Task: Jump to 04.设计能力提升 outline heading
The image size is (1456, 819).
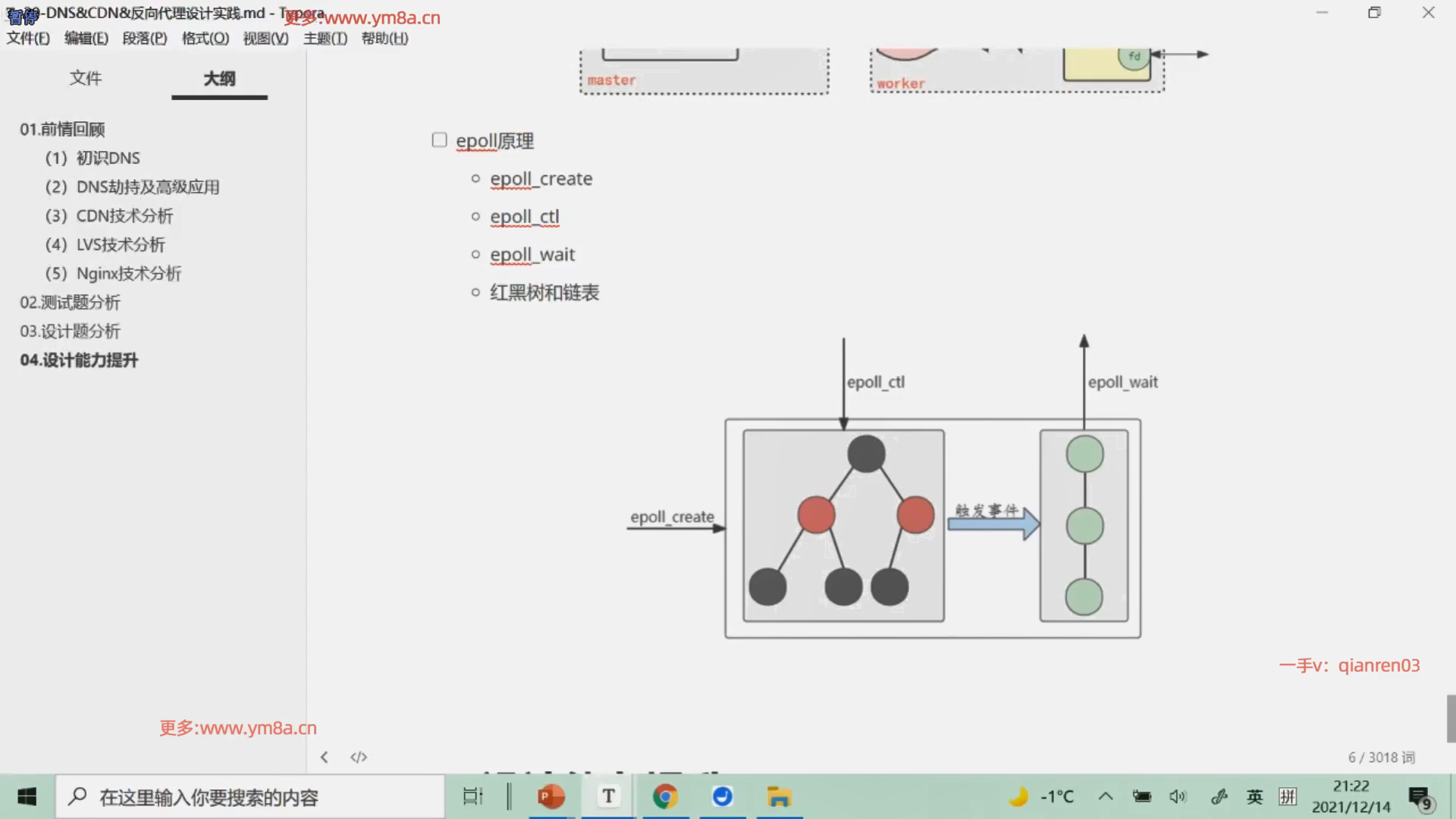Action: coord(79,360)
